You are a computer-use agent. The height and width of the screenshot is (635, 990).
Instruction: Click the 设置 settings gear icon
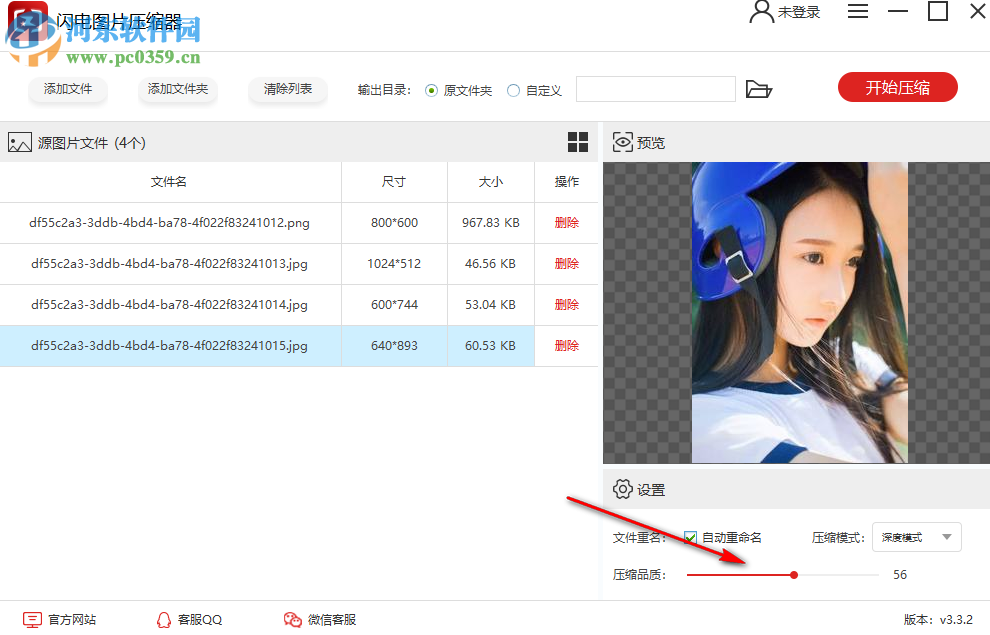tap(621, 489)
